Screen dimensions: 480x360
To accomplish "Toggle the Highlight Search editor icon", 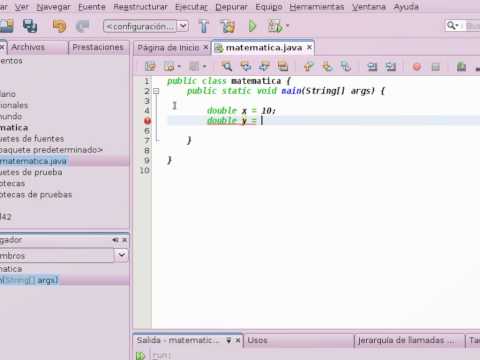I will coord(283,67).
